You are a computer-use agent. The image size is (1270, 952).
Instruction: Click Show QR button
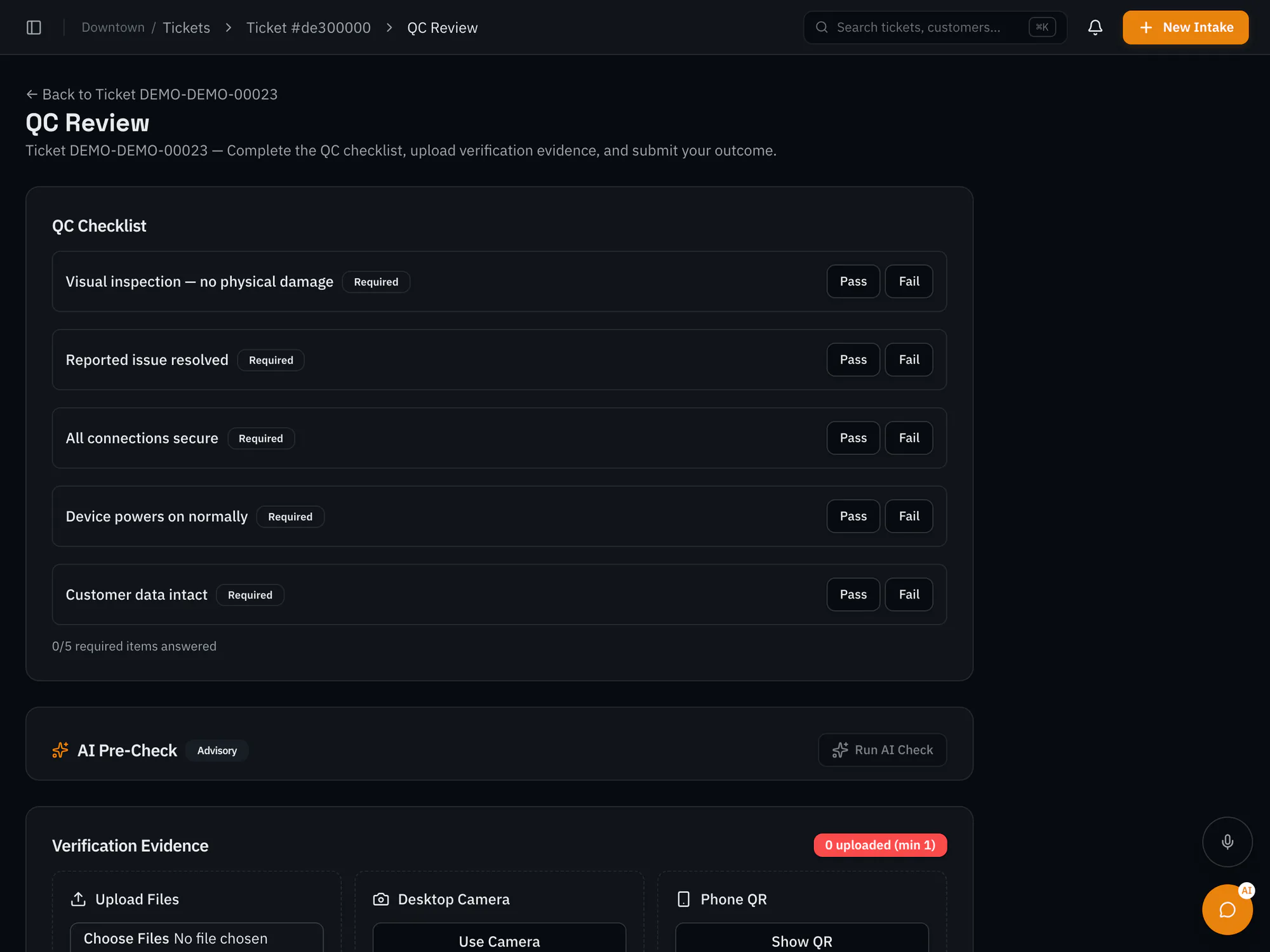[801, 938]
